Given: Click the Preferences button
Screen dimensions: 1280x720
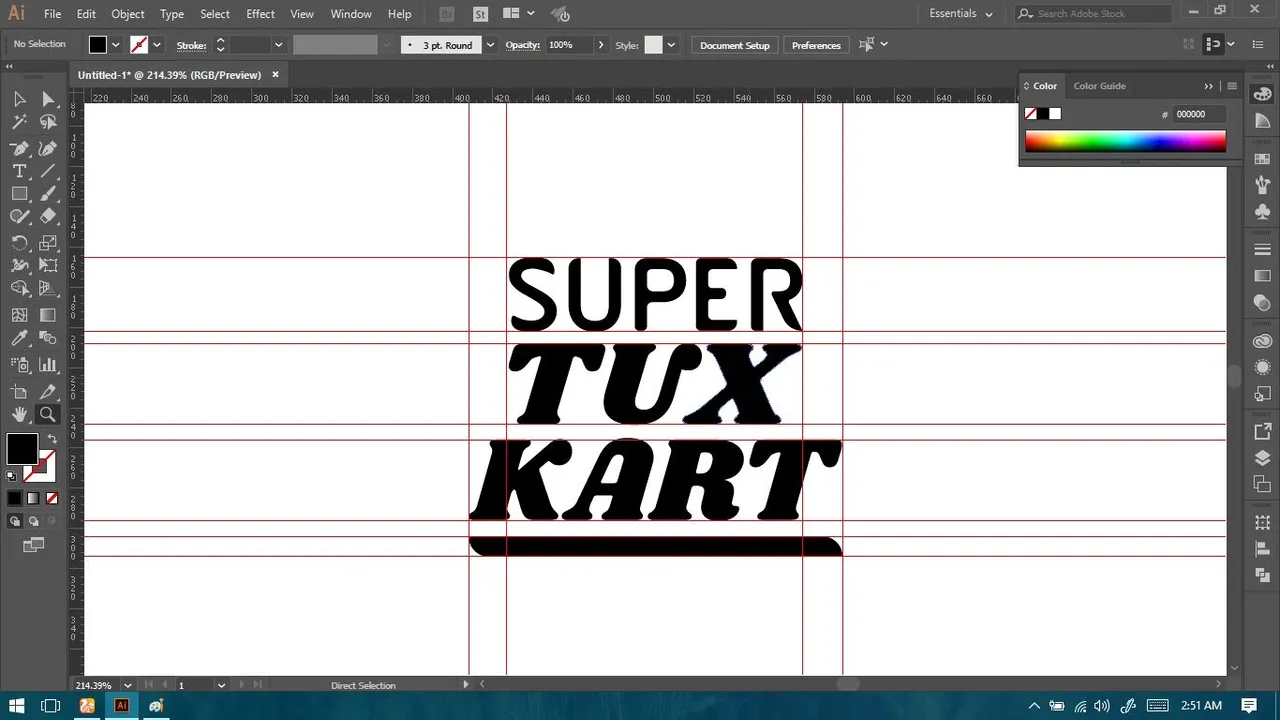Looking at the screenshot, I should [816, 45].
